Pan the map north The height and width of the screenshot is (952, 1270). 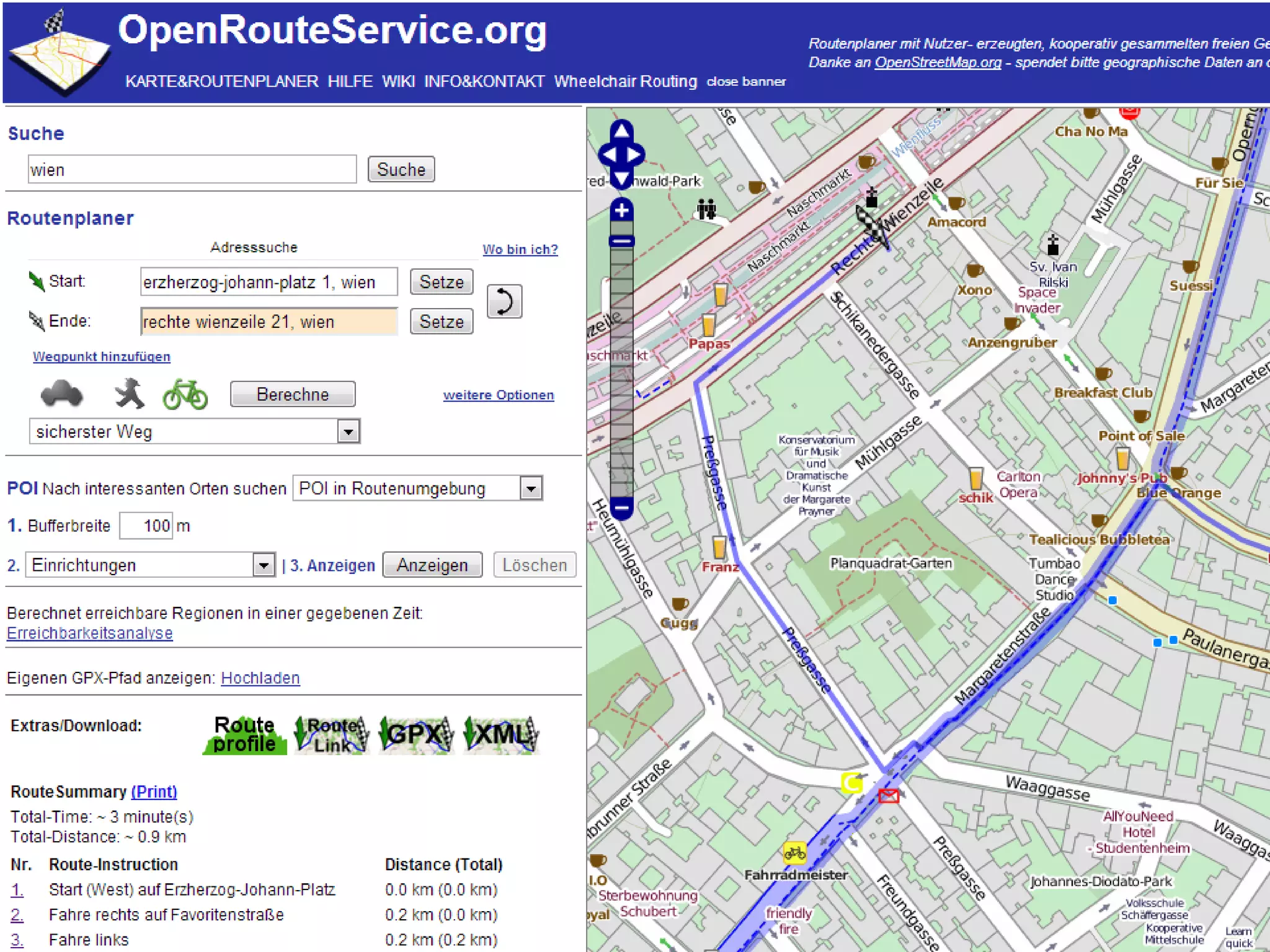tap(621, 131)
